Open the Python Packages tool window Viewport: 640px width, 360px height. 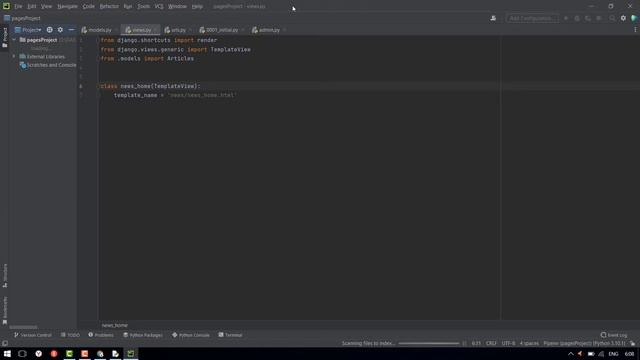point(142,335)
